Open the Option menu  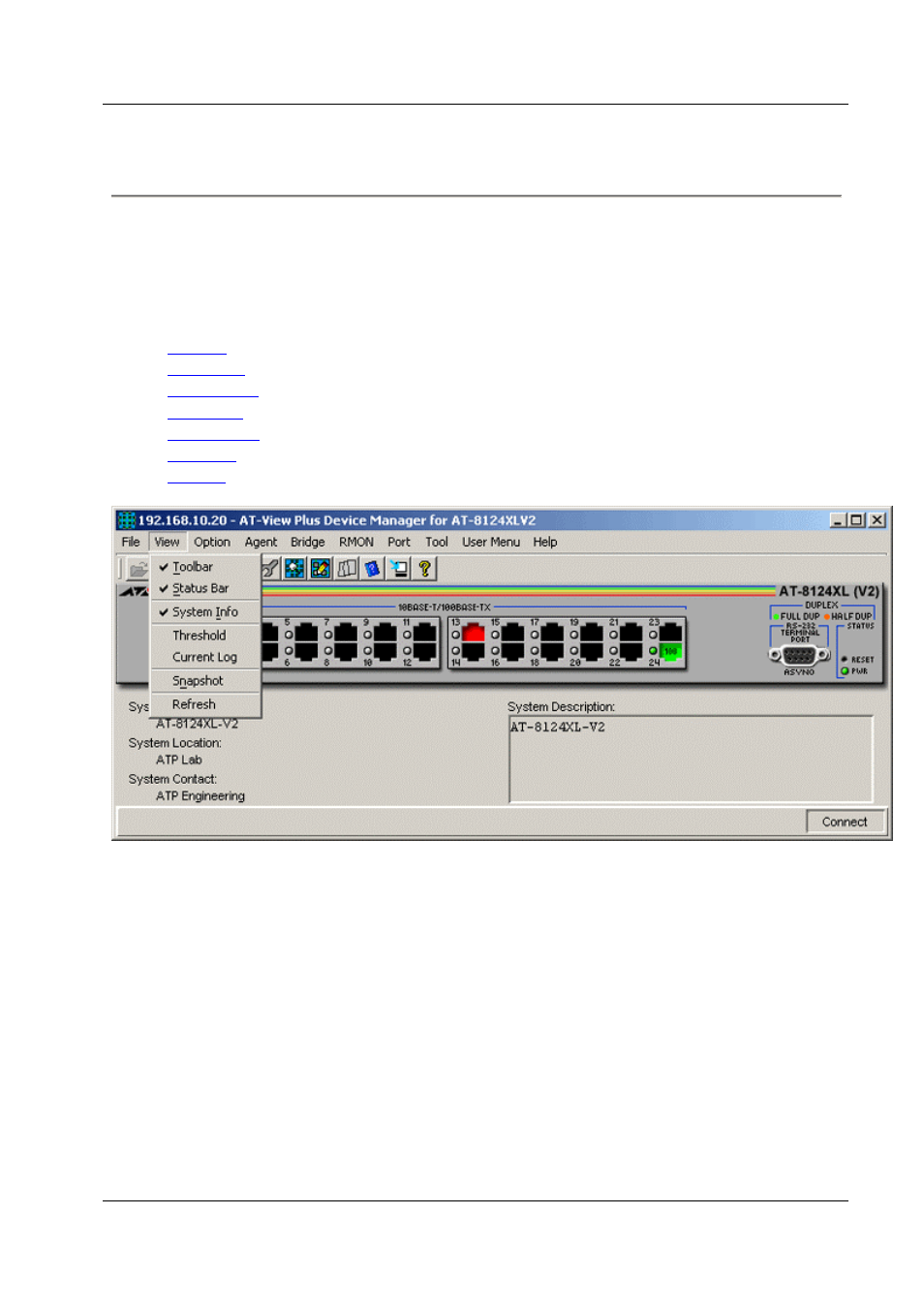tap(212, 542)
